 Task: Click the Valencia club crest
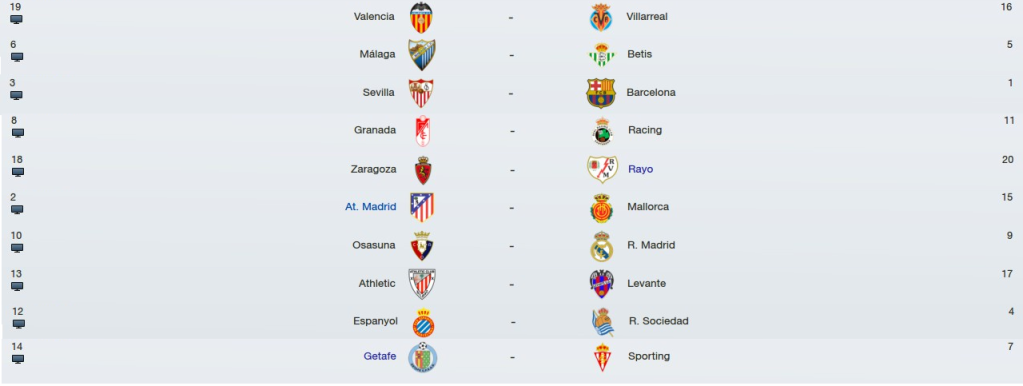click(x=421, y=18)
